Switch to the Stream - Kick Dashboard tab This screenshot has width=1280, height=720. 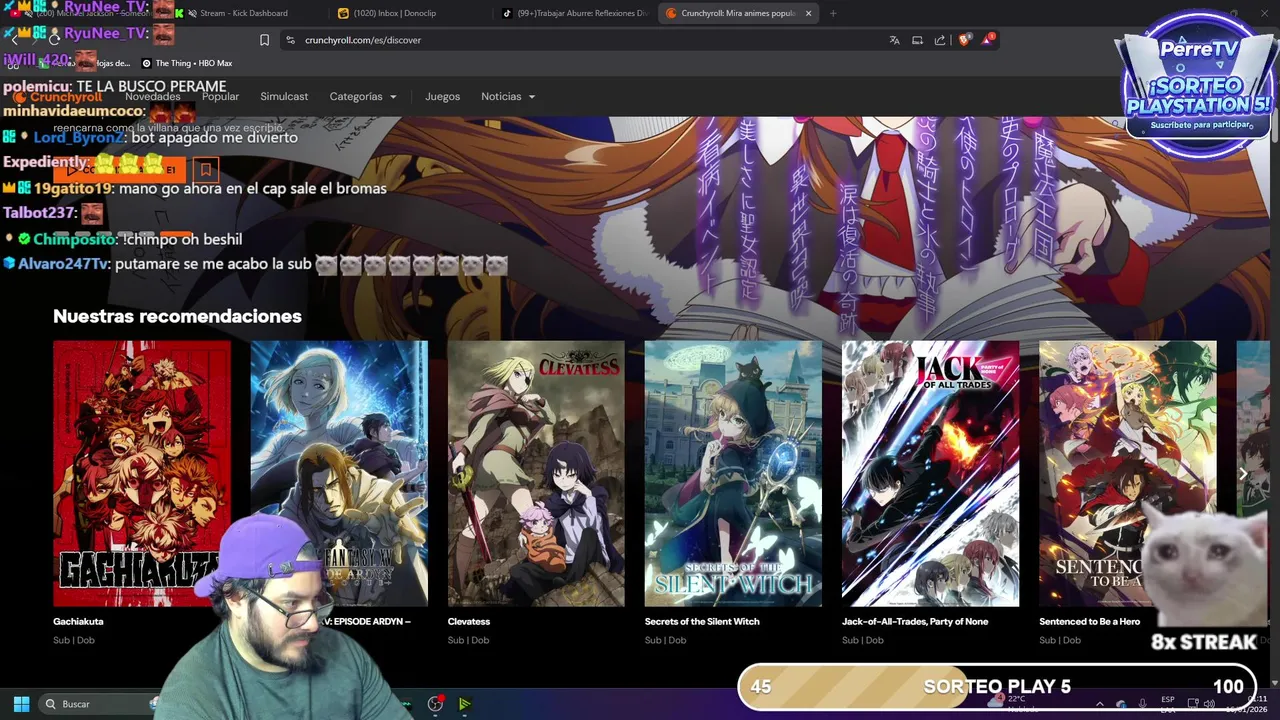243,13
